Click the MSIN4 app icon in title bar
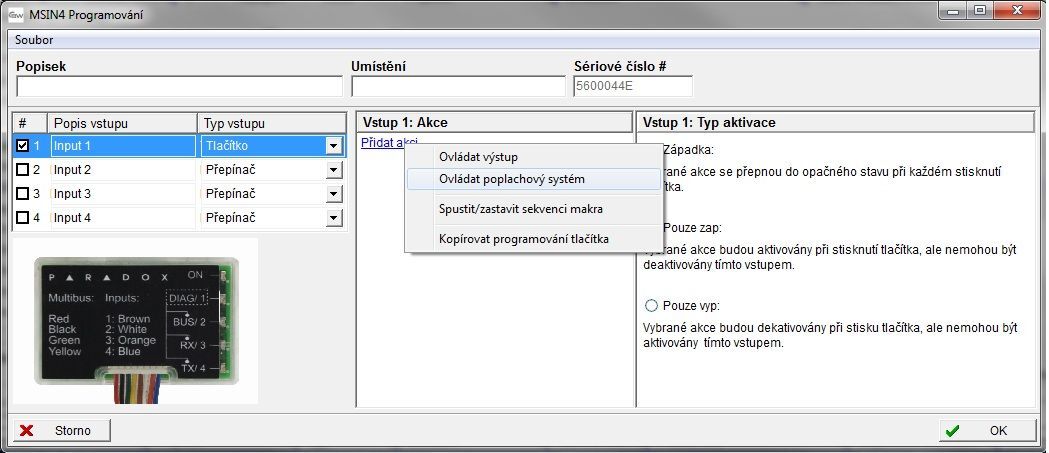This screenshot has height=453, width=1049. pyautogui.click(x=16, y=12)
